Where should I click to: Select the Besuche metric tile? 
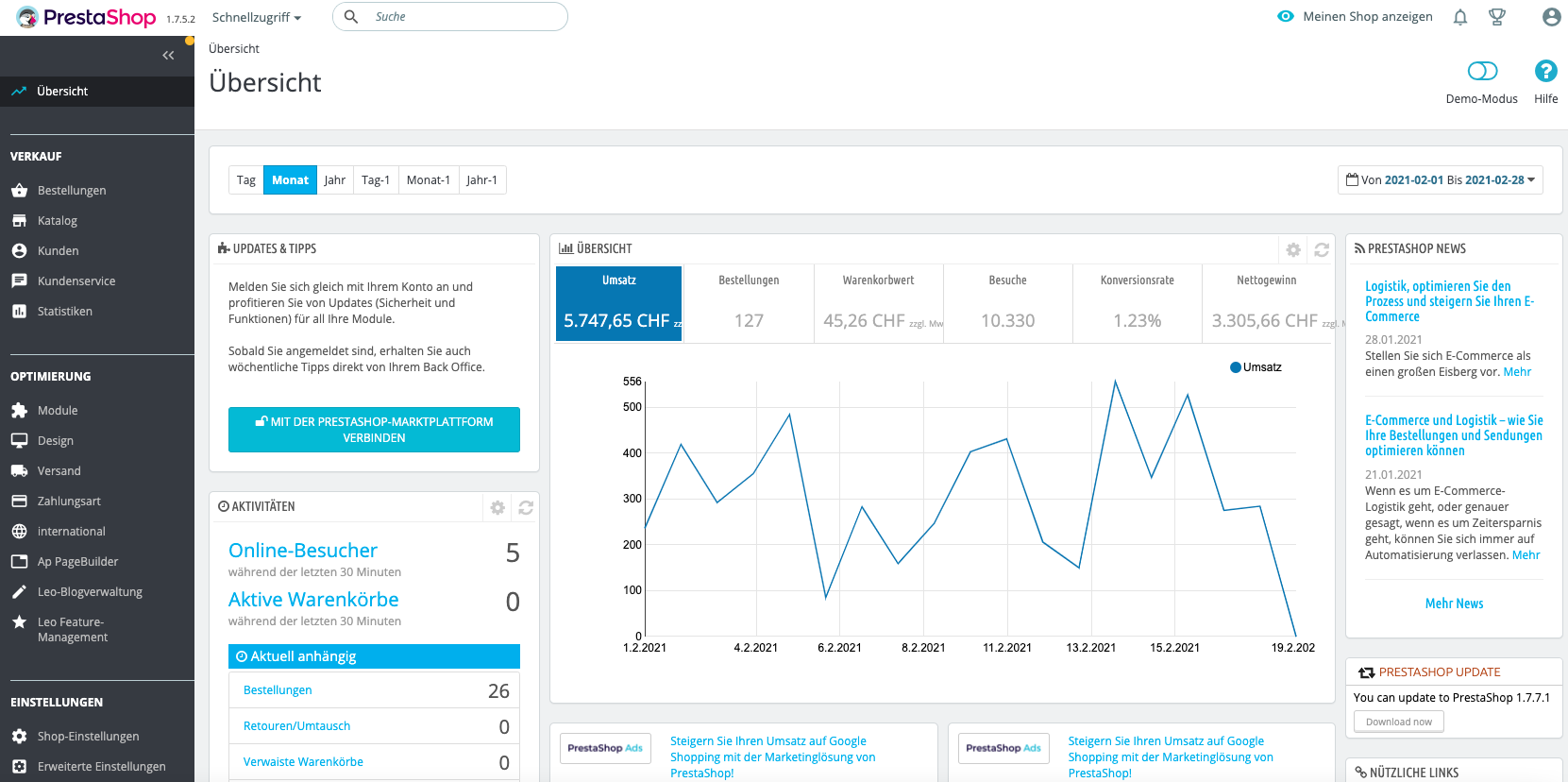point(1008,303)
